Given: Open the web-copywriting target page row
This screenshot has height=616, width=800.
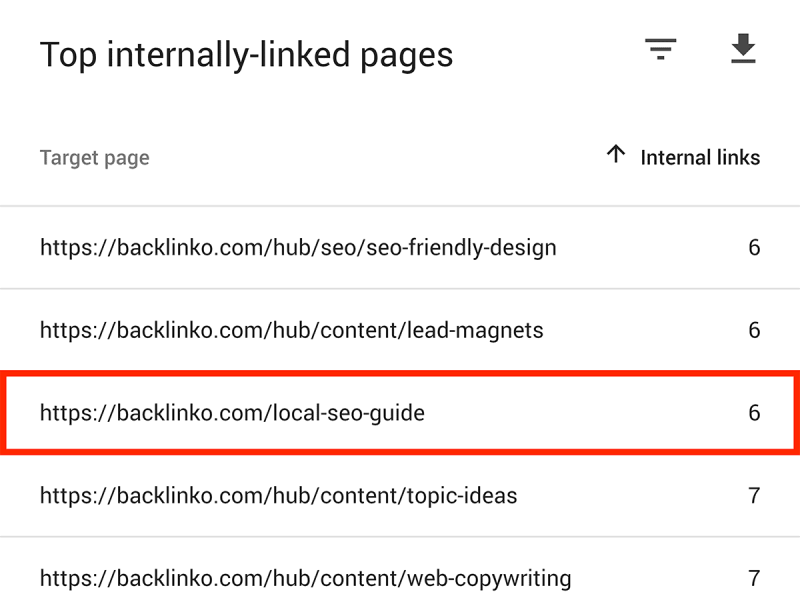Looking at the screenshot, I should click(x=400, y=578).
